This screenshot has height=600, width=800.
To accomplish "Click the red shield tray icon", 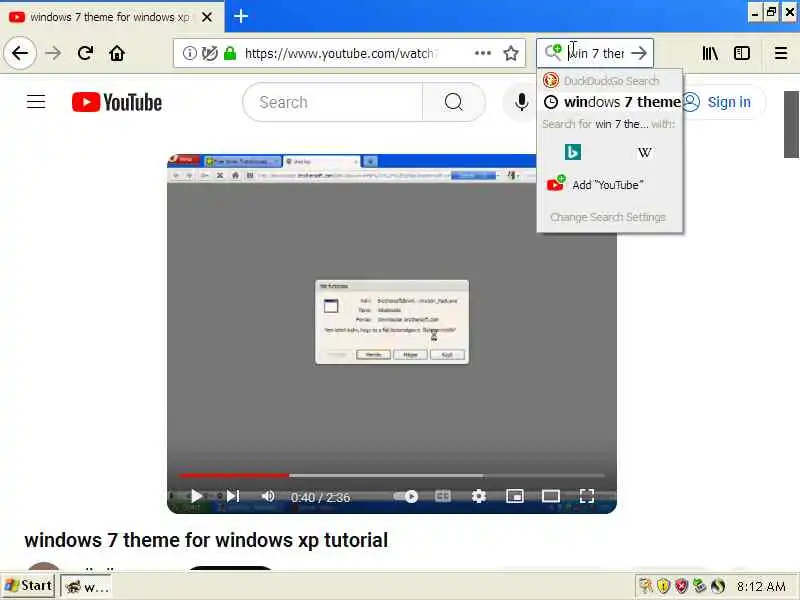I will point(681,586).
